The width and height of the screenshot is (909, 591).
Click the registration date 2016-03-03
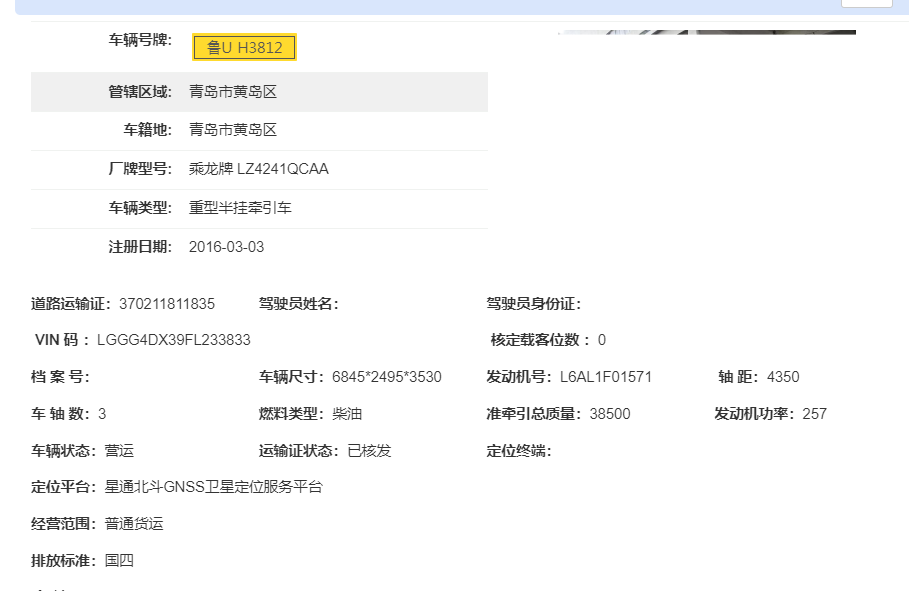226,247
